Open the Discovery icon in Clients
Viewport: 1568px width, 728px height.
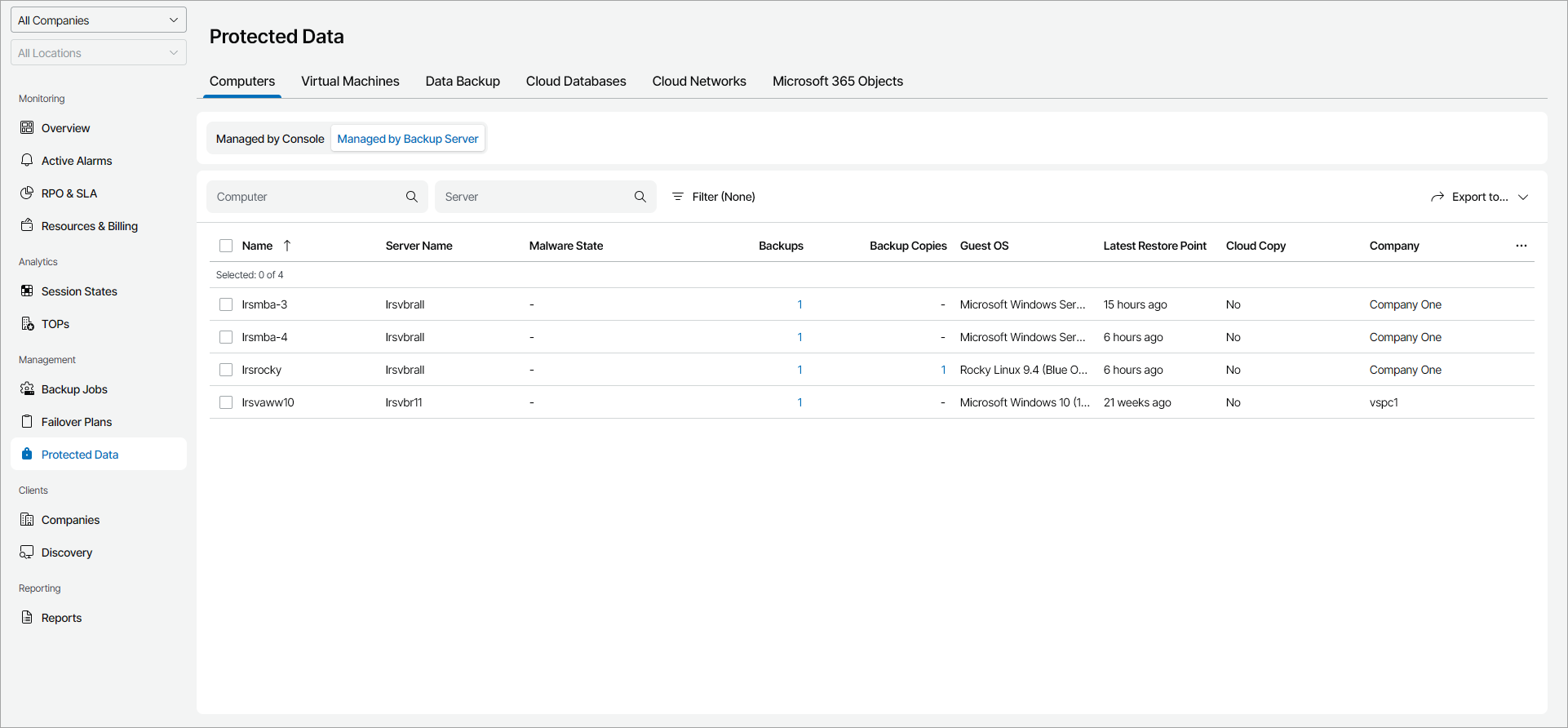click(27, 553)
